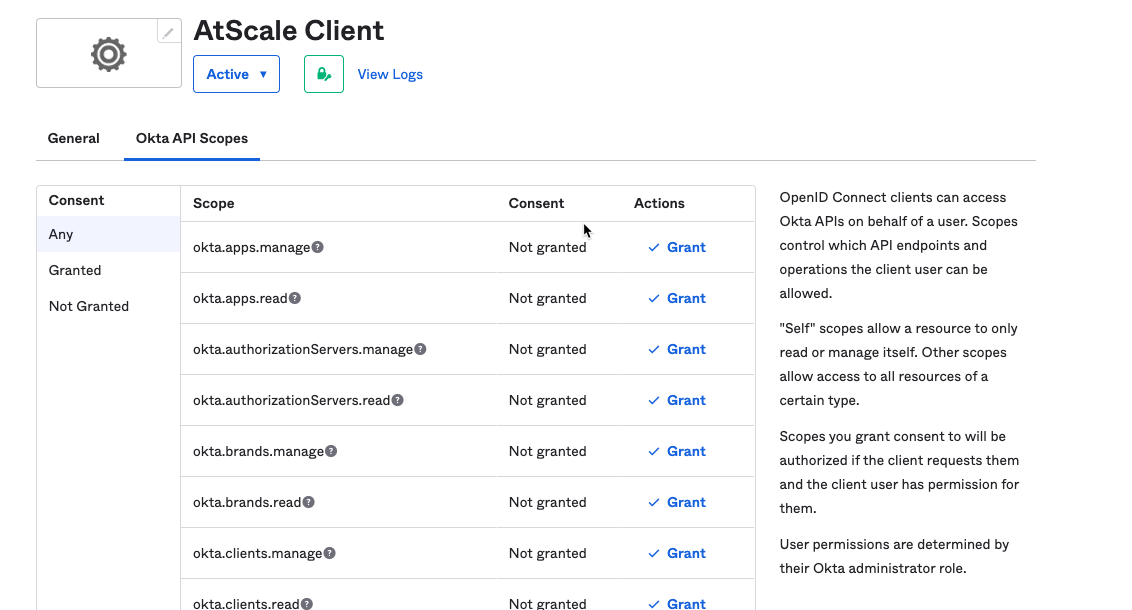Grant the okta.clients.read scope
The height and width of the screenshot is (610, 1132).
[x=676, y=604]
